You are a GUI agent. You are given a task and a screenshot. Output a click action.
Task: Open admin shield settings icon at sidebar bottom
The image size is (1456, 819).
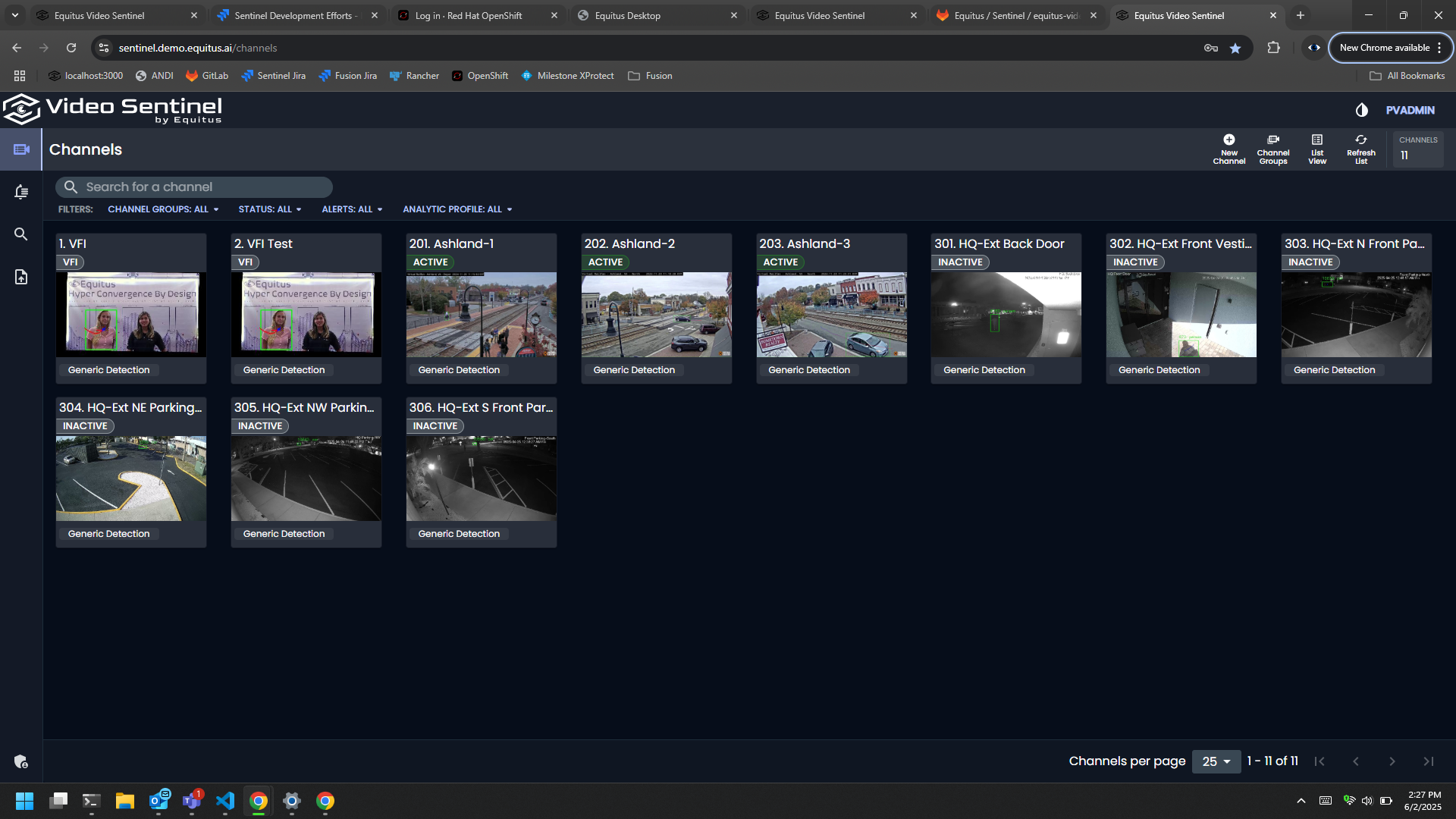[21, 761]
